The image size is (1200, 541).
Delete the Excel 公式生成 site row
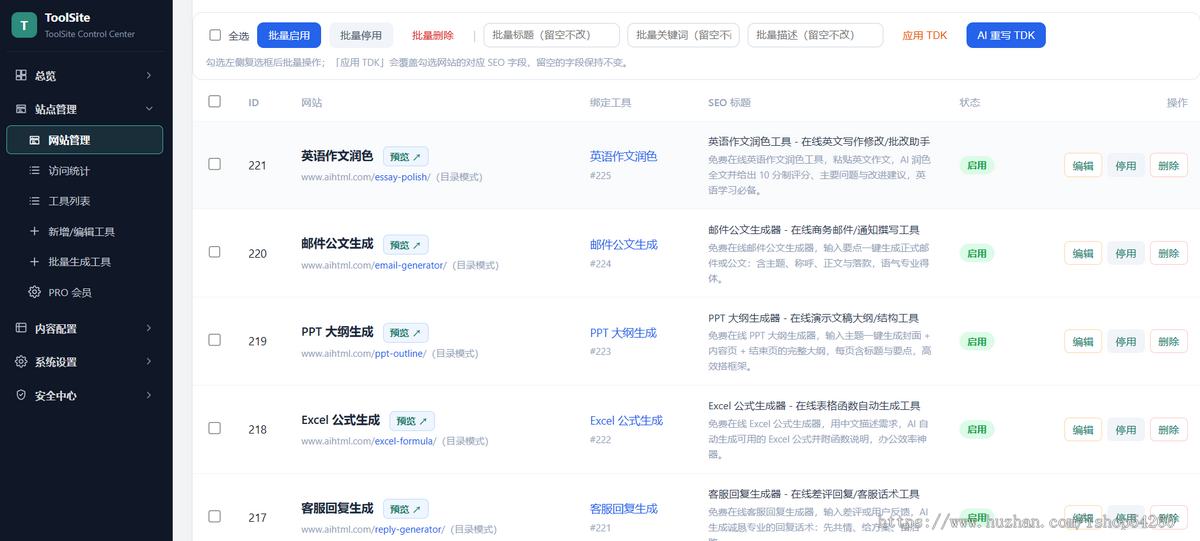point(1169,429)
